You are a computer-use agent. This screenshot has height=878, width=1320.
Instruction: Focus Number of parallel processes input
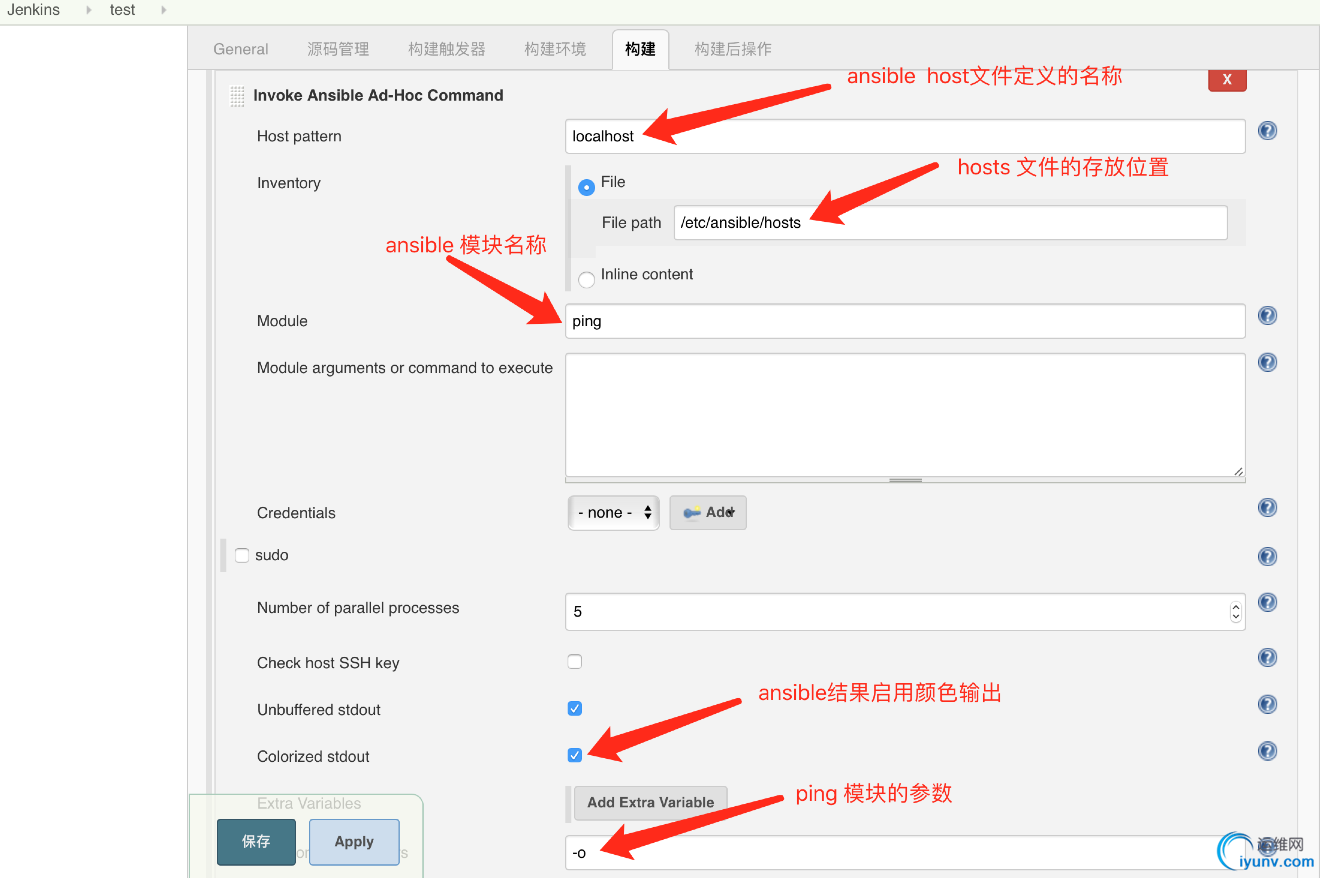click(x=905, y=611)
